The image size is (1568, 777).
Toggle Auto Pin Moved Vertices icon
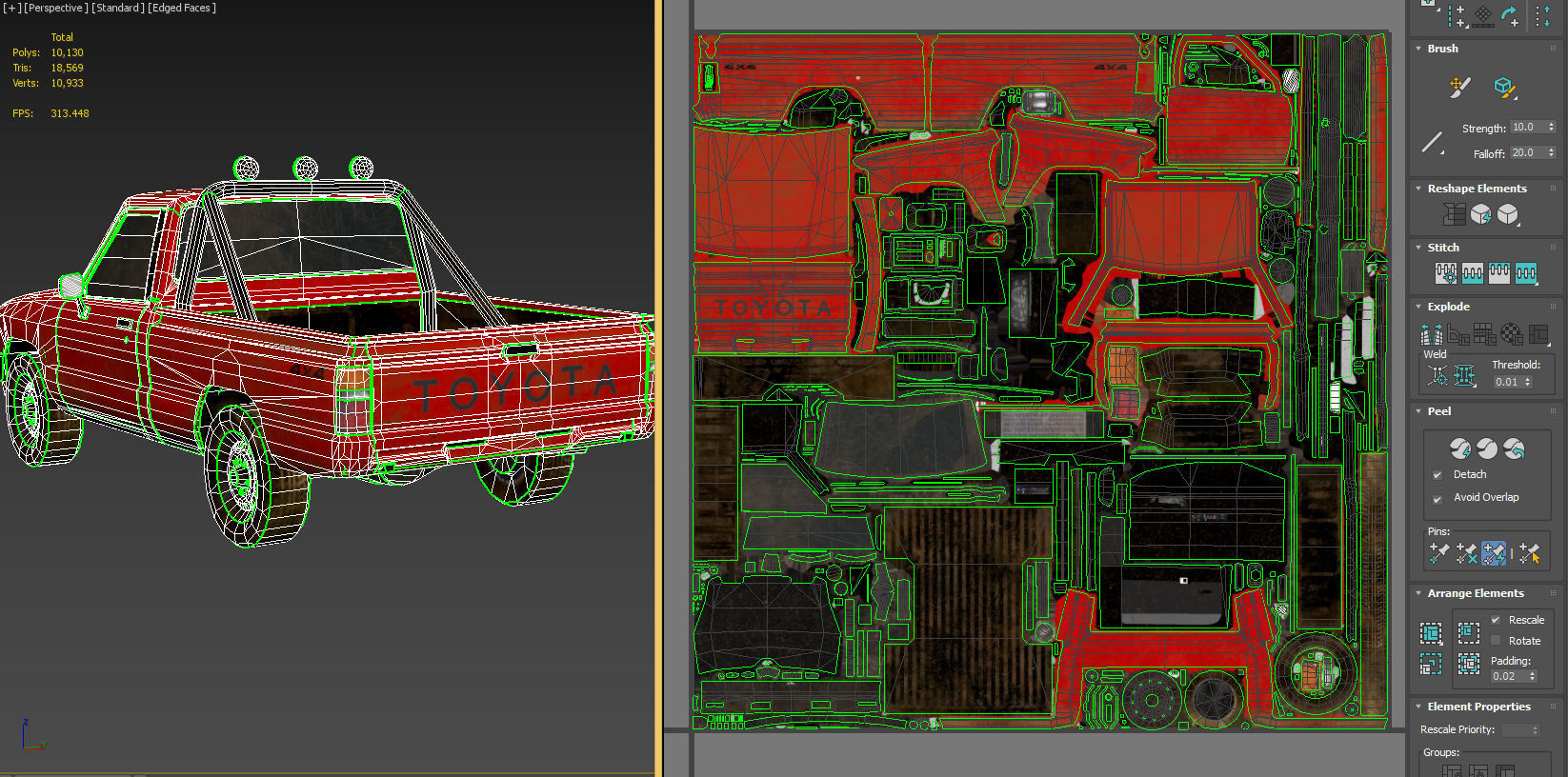[1494, 552]
